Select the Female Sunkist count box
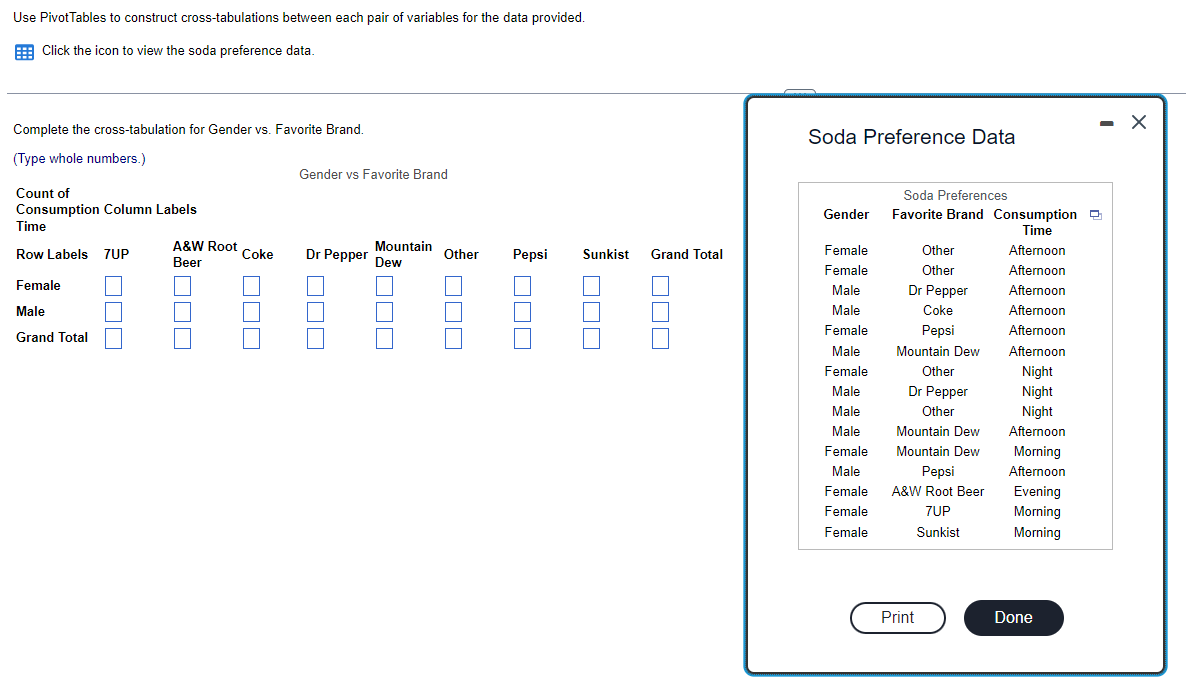 (590, 286)
